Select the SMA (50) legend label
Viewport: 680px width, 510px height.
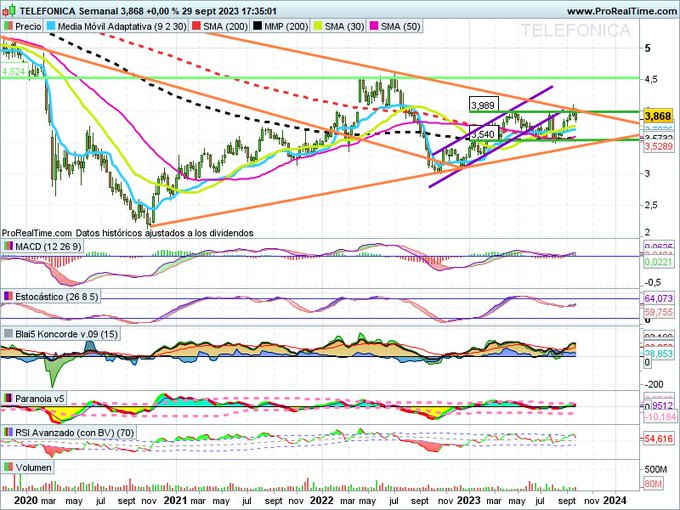(400, 26)
